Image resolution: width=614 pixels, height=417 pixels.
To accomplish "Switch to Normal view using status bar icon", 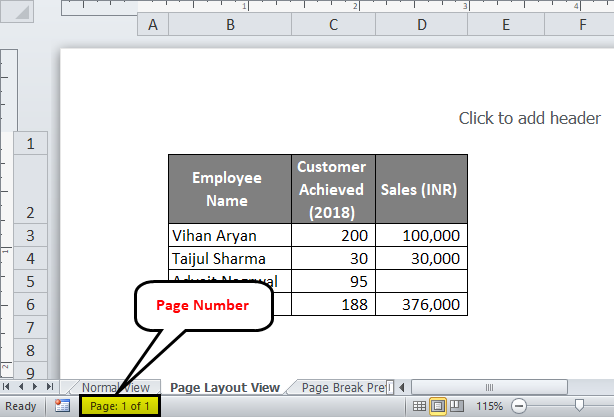I will pos(419,406).
